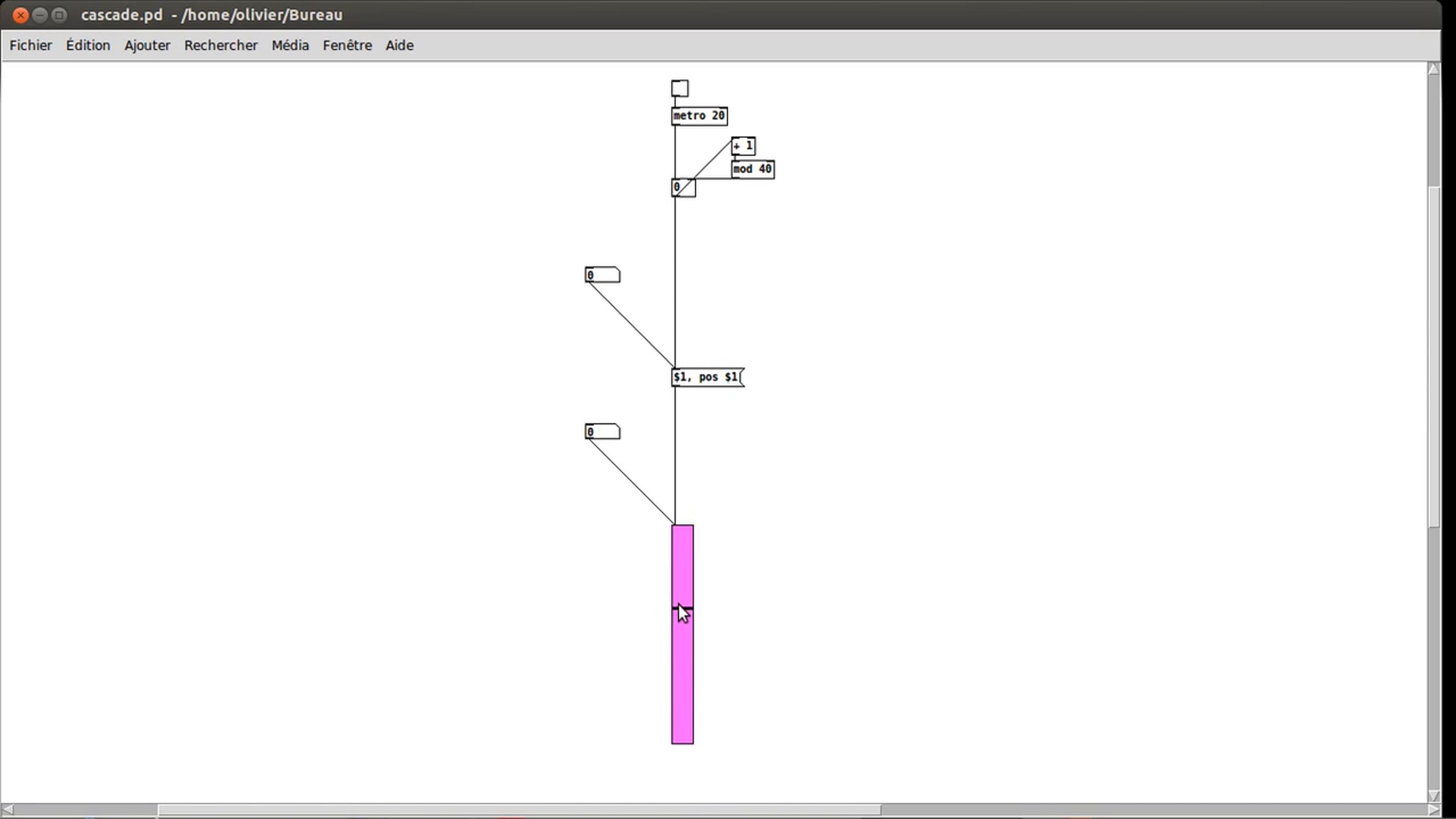Open the Ajouter menu

pos(147,45)
